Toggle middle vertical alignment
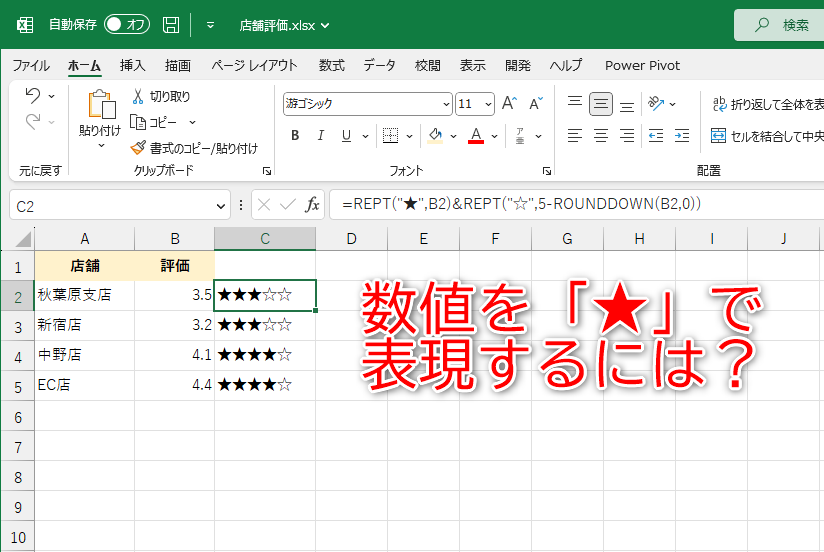The width and height of the screenshot is (824, 552). (x=601, y=104)
